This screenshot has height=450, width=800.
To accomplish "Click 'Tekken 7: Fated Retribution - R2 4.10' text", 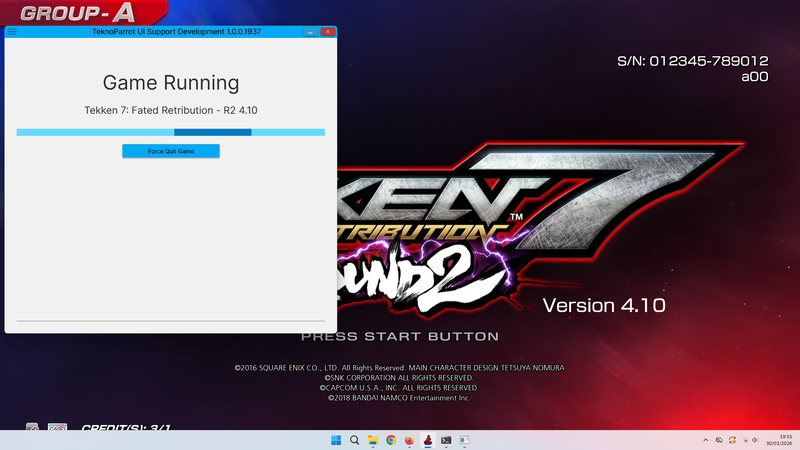I will tap(171, 110).
